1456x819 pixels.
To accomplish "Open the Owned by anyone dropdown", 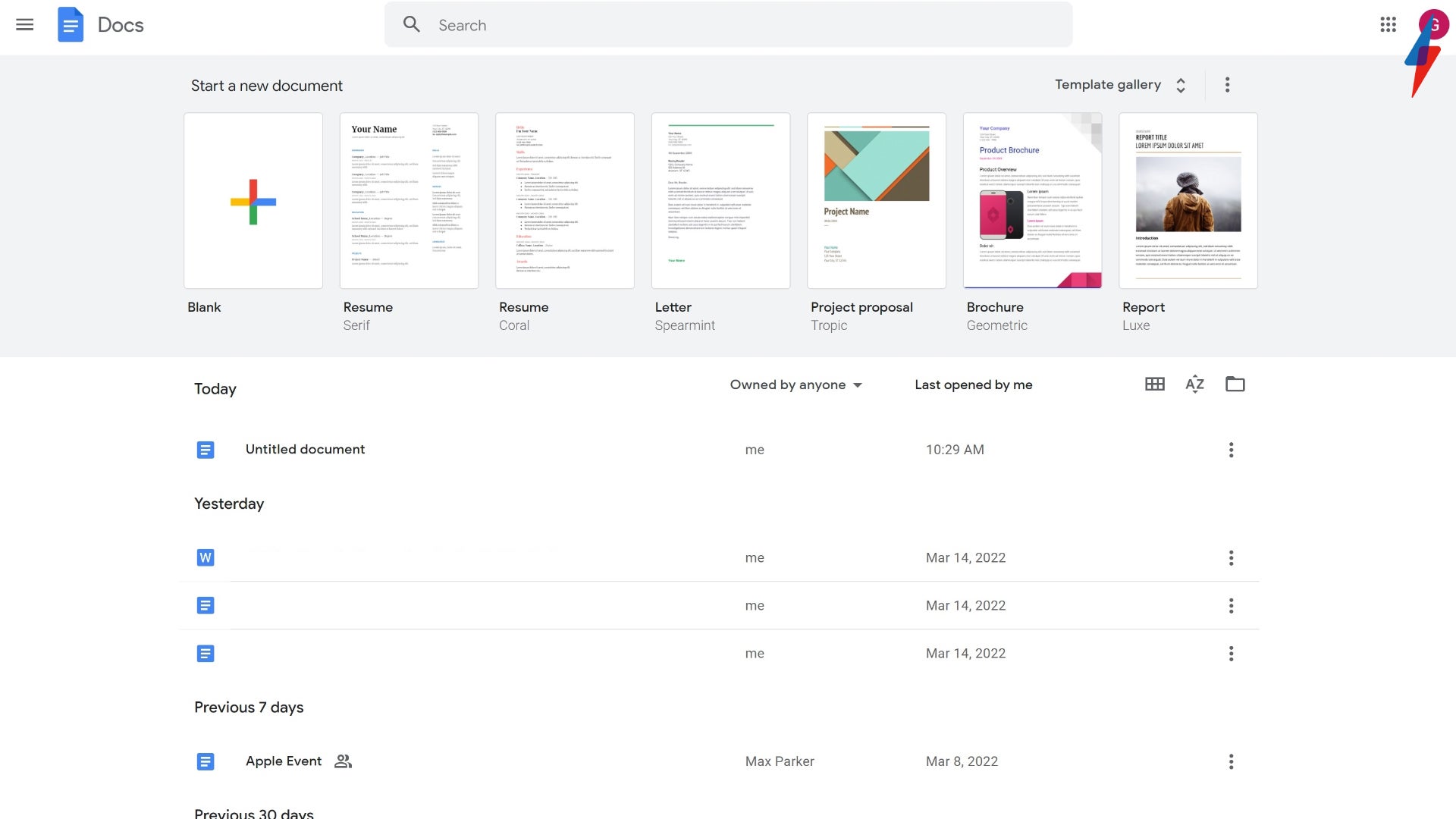I will (795, 384).
